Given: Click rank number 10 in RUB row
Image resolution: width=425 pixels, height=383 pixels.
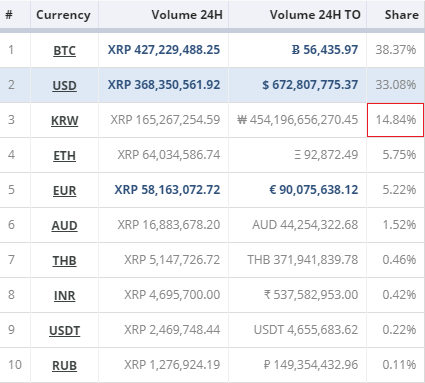Looking at the screenshot, I should pyautogui.click(x=15, y=365).
